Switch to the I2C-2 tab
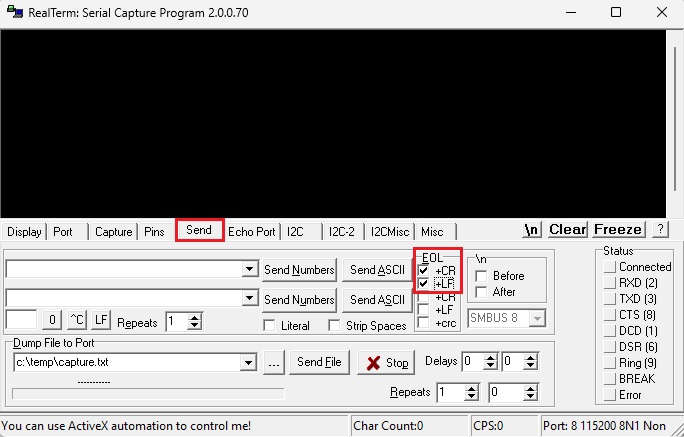This screenshot has width=684, height=437. (x=342, y=232)
